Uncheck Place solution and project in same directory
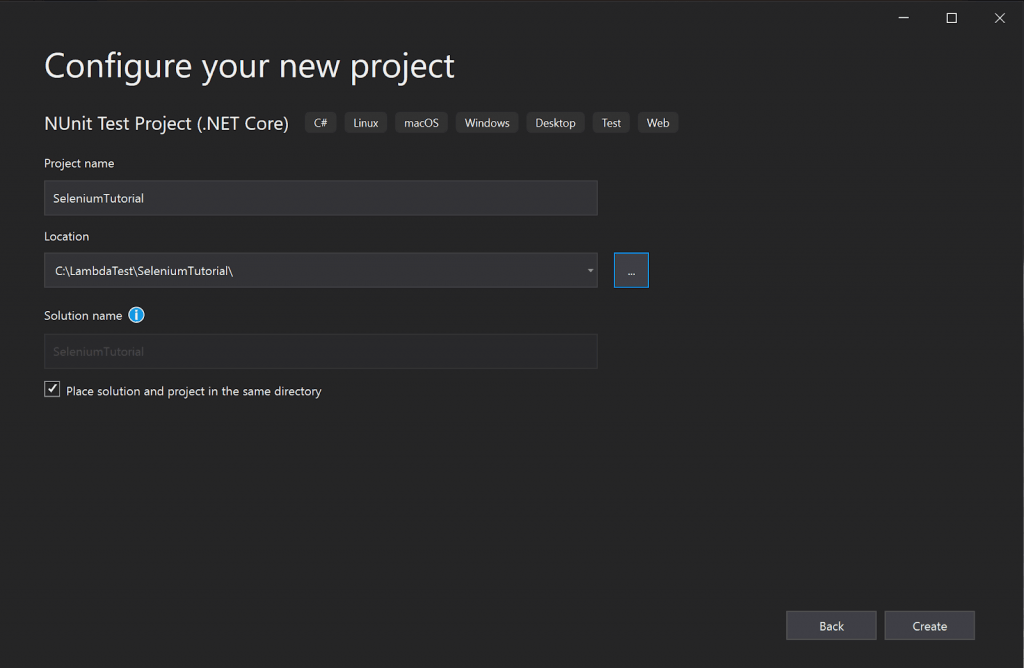Image resolution: width=1024 pixels, height=668 pixels. pos(51,388)
